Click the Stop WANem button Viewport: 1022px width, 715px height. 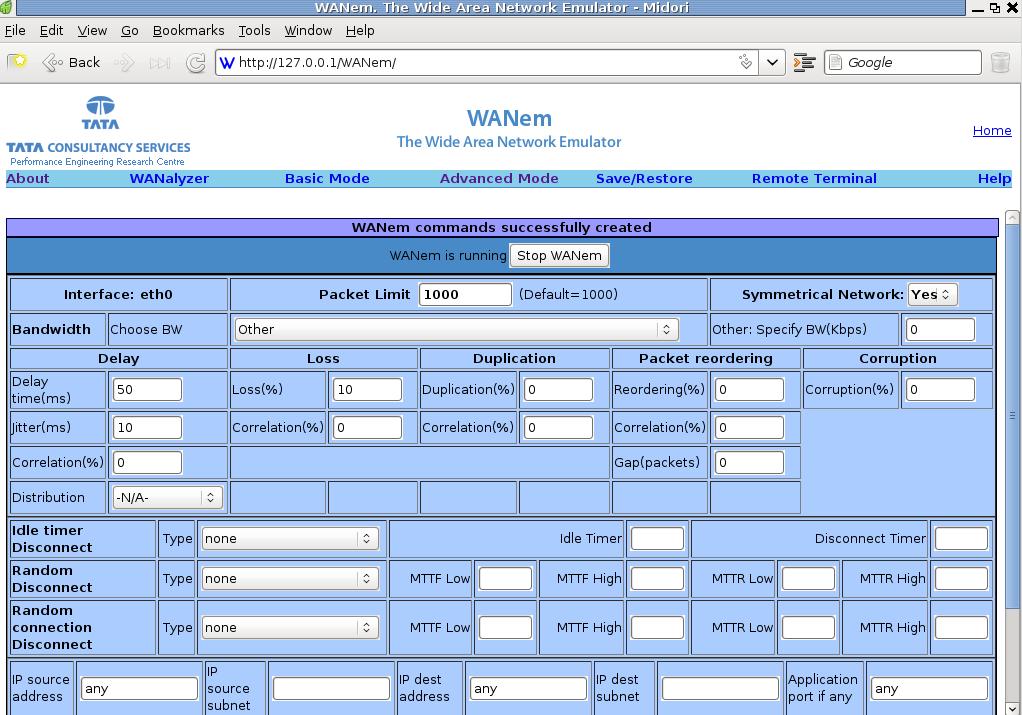559,255
